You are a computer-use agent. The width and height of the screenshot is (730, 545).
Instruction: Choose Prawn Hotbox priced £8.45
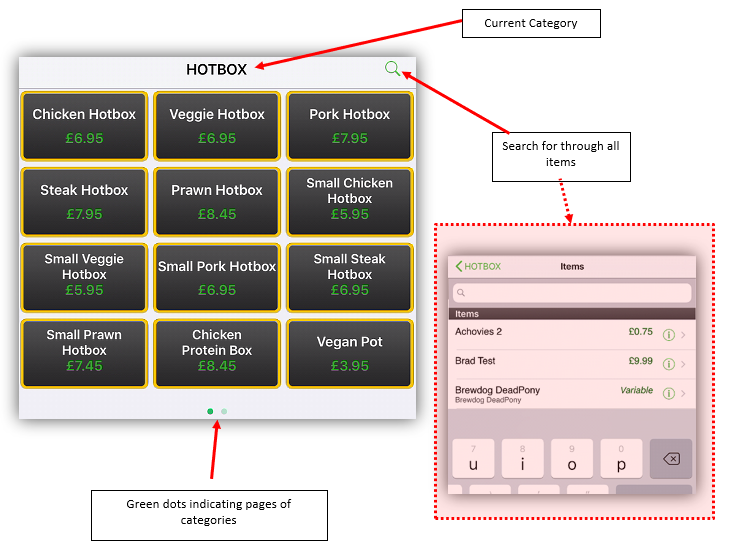click(217, 202)
